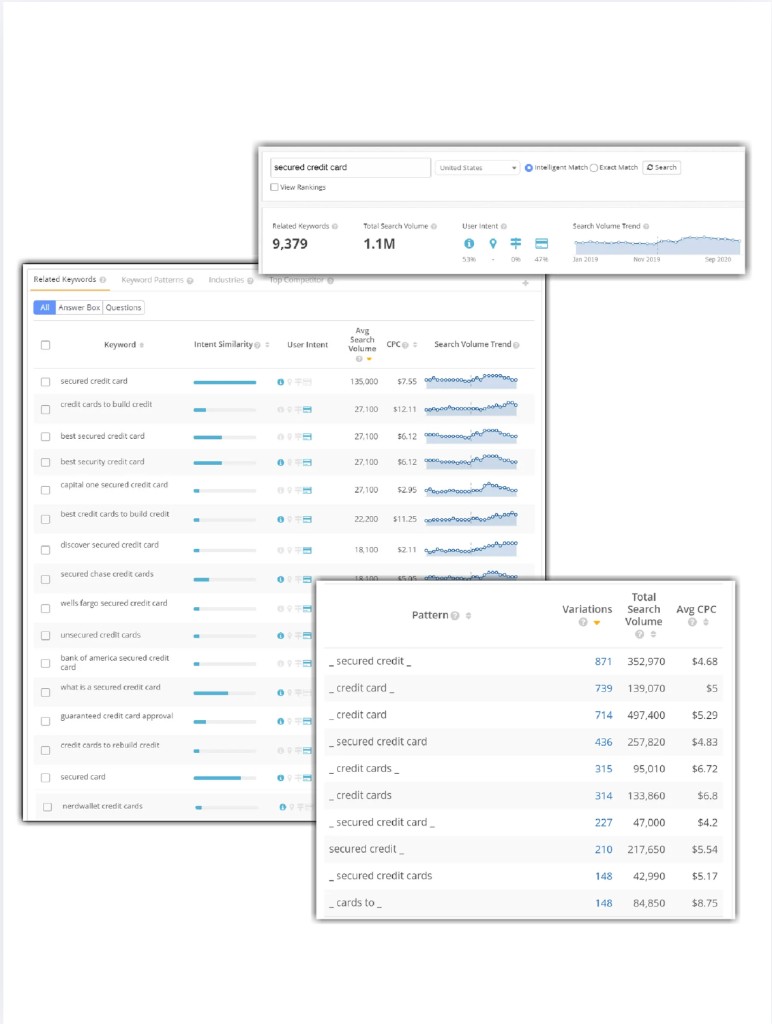Screen dimensions: 772x1024
Task: Open the 436 variations link
Action: [603, 742]
